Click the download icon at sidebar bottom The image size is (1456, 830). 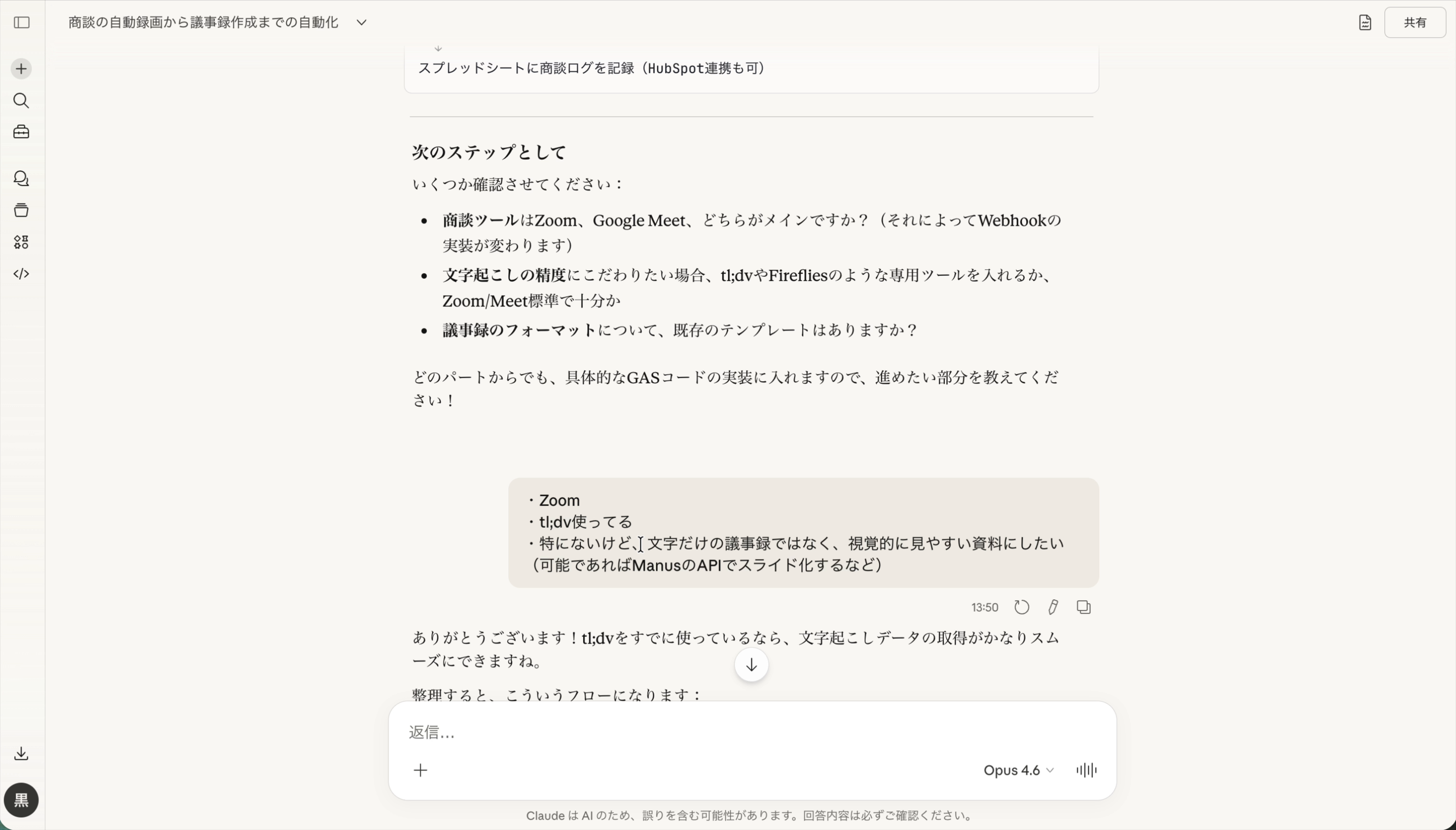[x=22, y=753]
